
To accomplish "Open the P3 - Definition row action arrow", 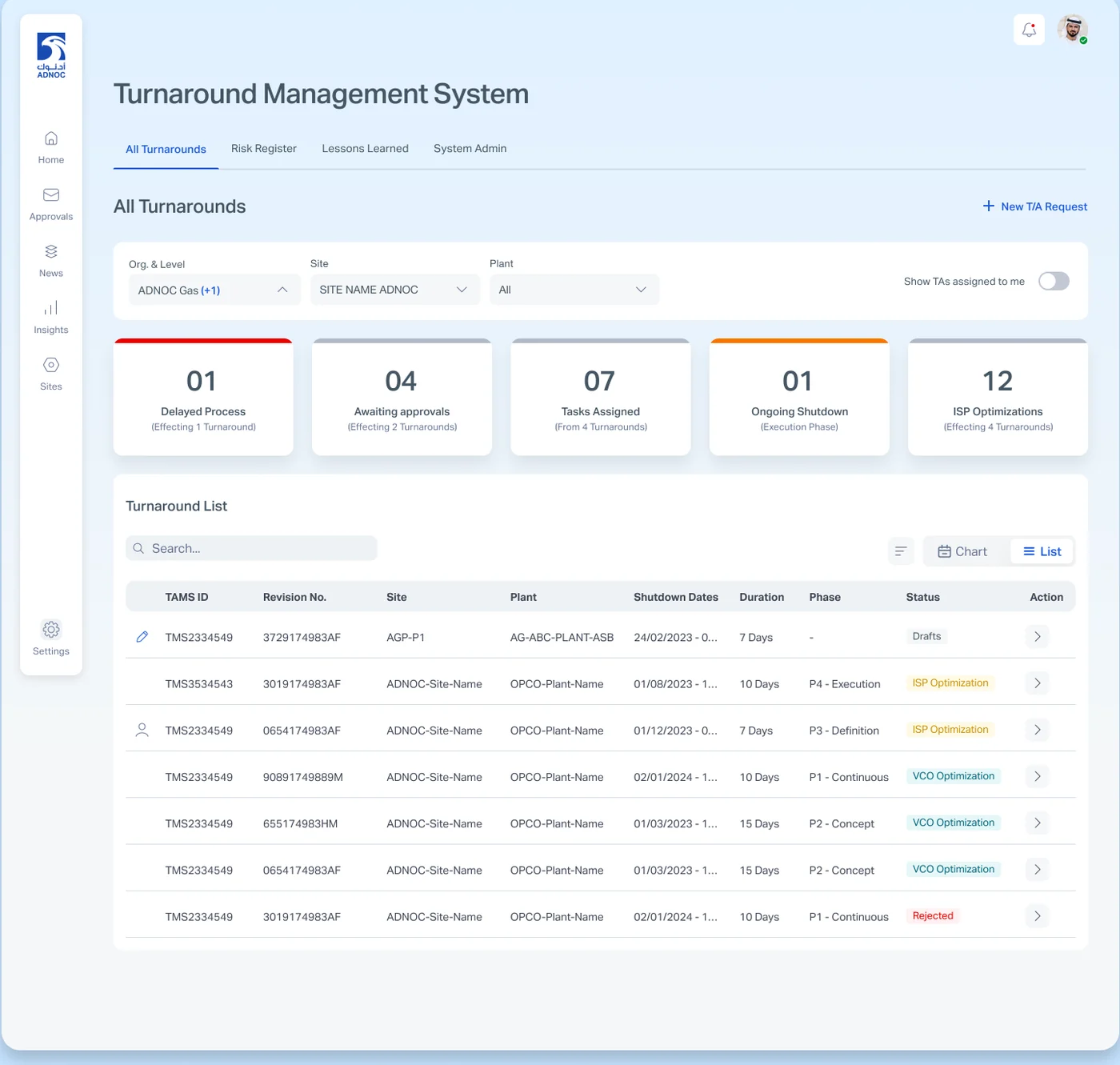I will [1037, 730].
